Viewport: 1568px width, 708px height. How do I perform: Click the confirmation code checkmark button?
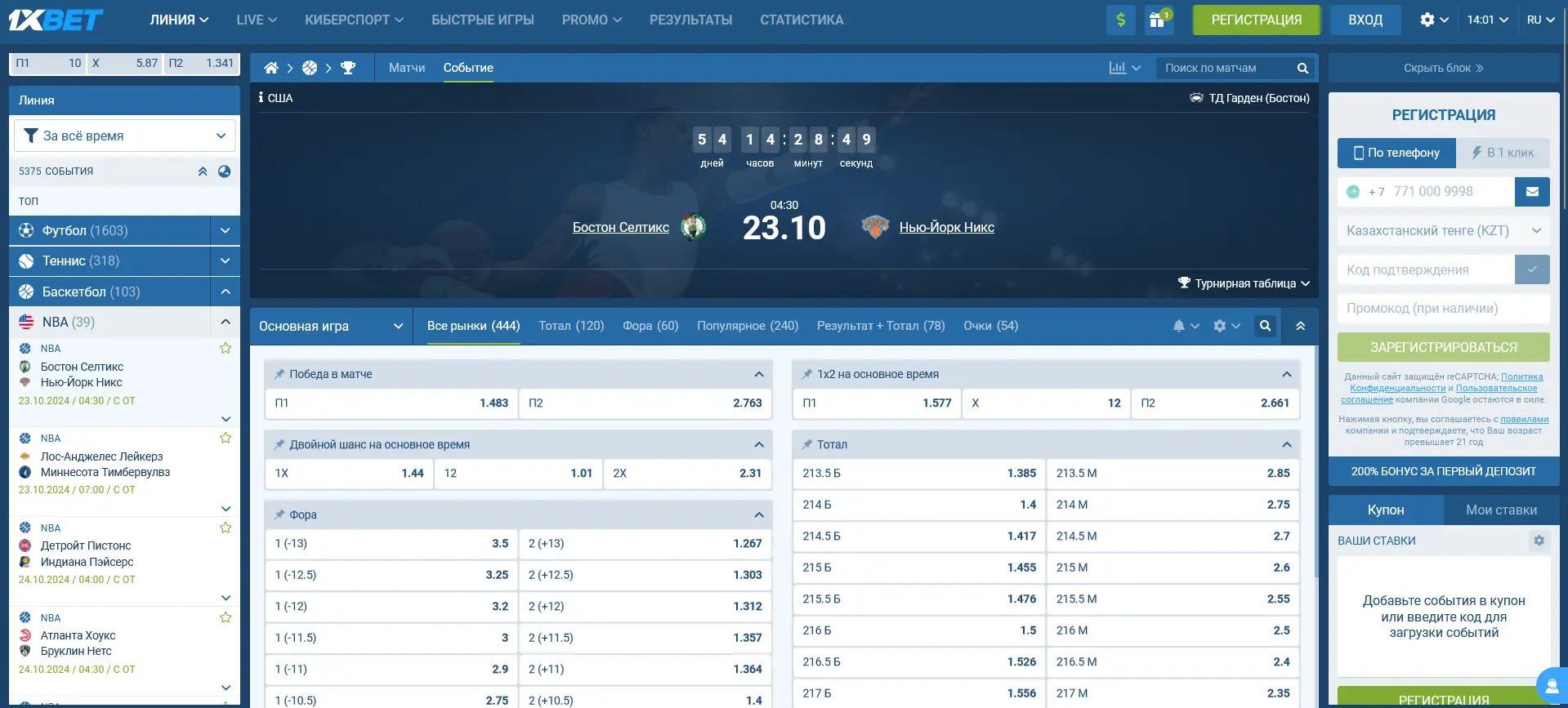1532,269
